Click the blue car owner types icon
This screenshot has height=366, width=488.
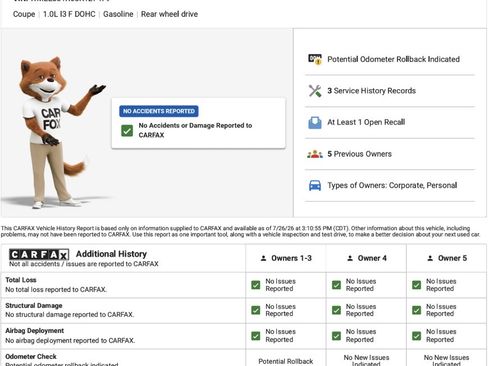click(315, 185)
